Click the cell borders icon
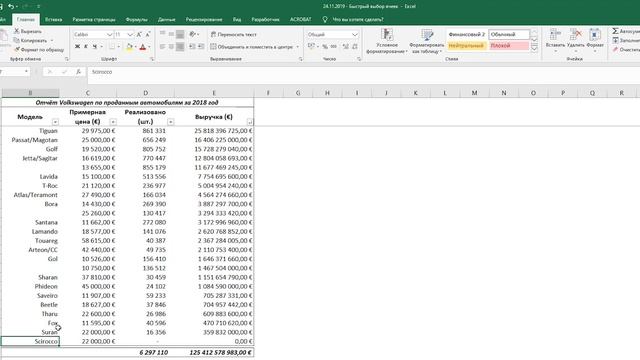The width and height of the screenshot is (640, 360). [x=111, y=47]
